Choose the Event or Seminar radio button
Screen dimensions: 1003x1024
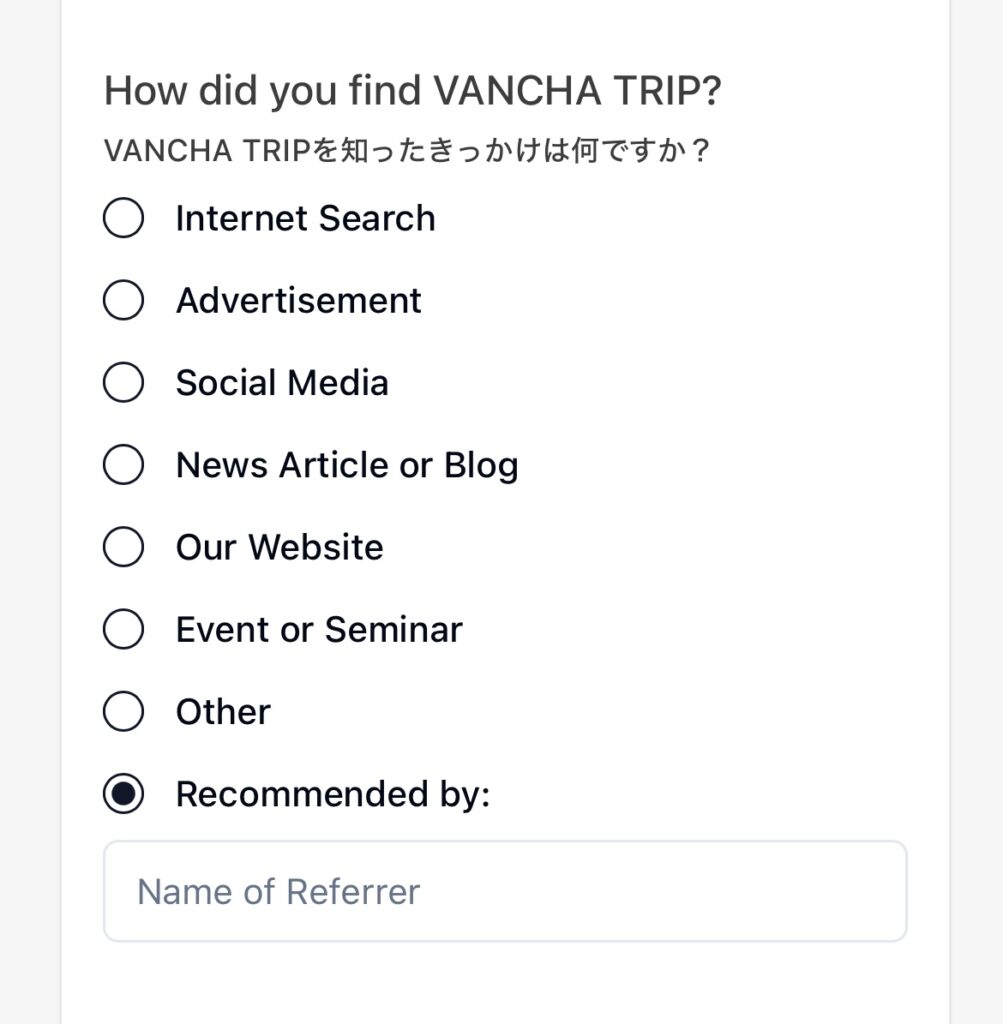click(x=123, y=629)
